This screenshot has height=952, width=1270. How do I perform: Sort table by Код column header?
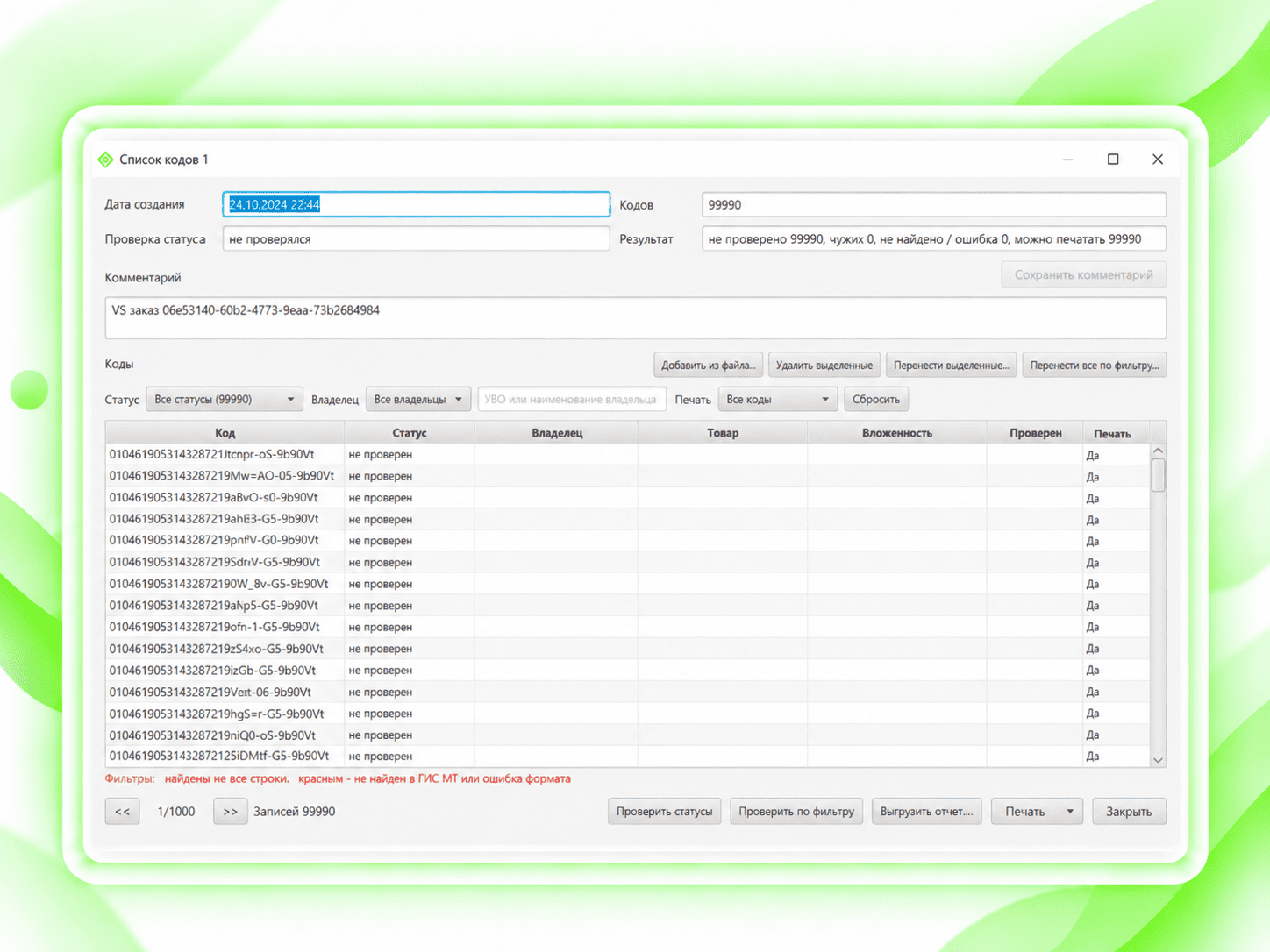pos(225,433)
